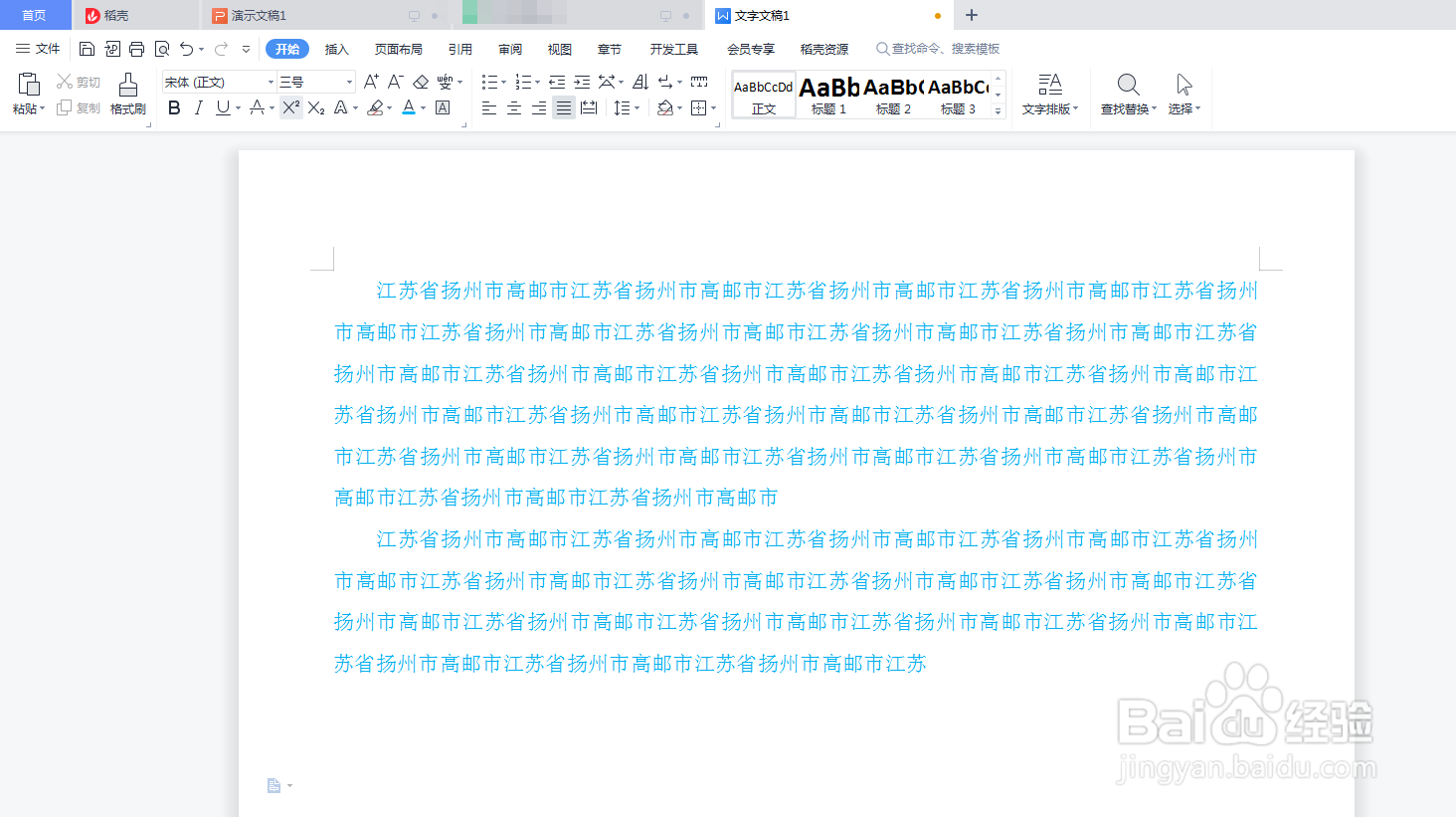Click the font color A with blue bar
The image size is (1456, 817).
point(408,107)
